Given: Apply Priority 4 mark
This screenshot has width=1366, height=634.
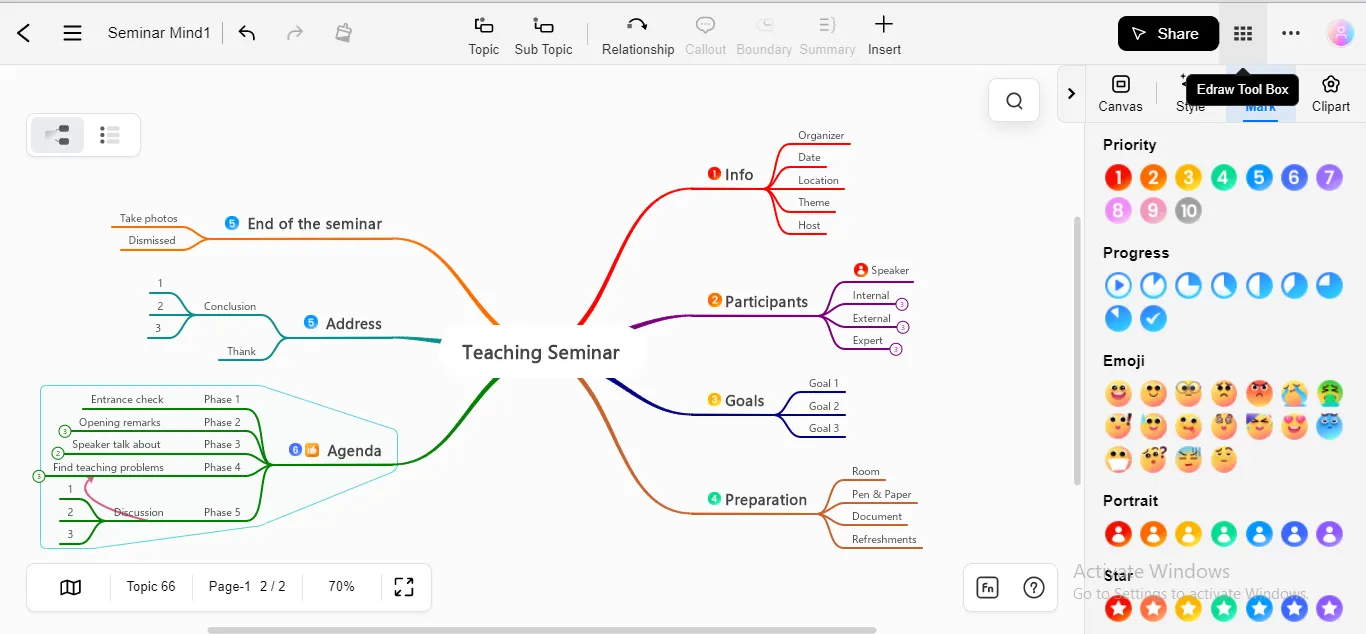Looking at the screenshot, I should pos(1224,178).
